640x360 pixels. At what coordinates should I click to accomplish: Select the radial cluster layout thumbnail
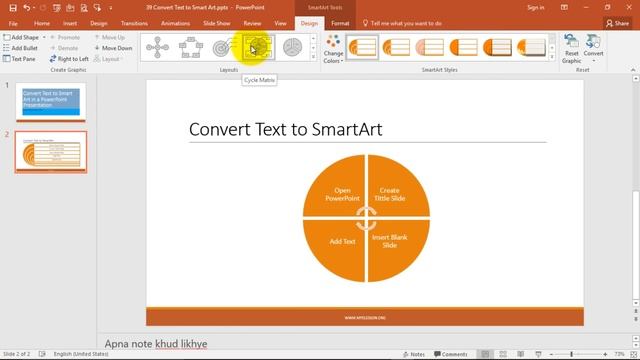[x=158, y=47]
